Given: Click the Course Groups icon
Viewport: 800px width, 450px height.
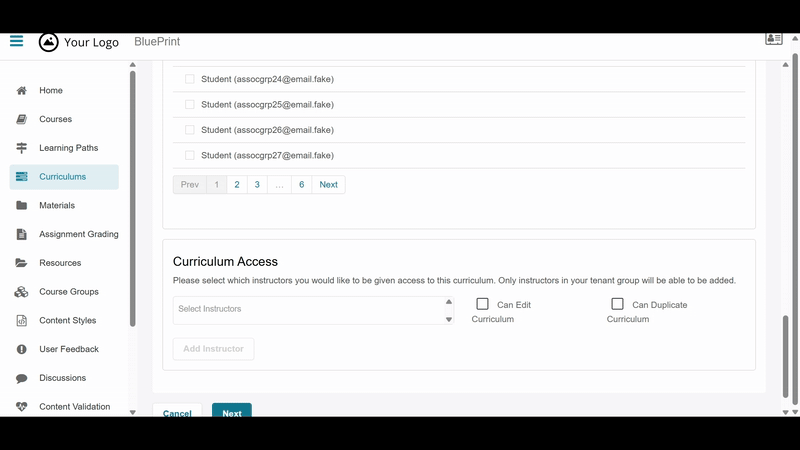Looking at the screenshot, I should click(x=21, y=292).
